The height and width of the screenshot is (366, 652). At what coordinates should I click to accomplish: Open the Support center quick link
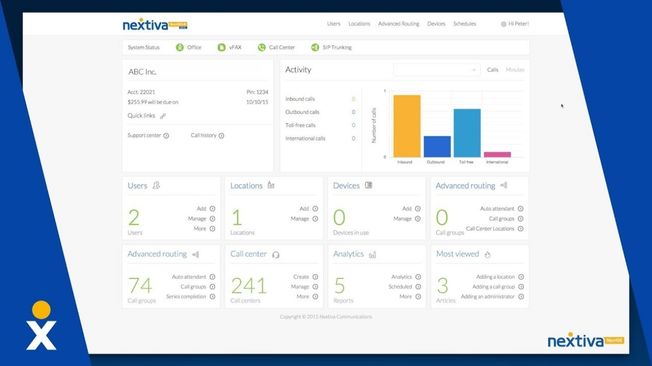coord(148,136)
